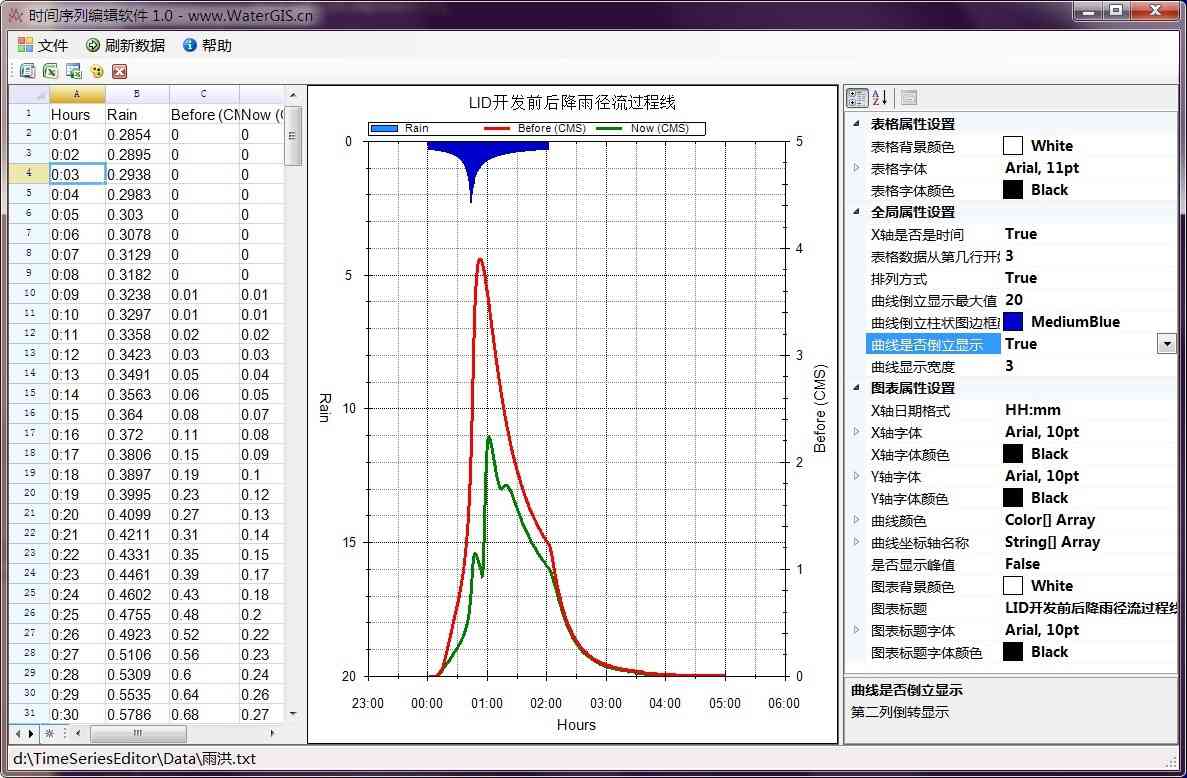1187x778 pixels.
Task: Click the 图表标题字体颜色 Black swatch
Action: [1013, 652]
